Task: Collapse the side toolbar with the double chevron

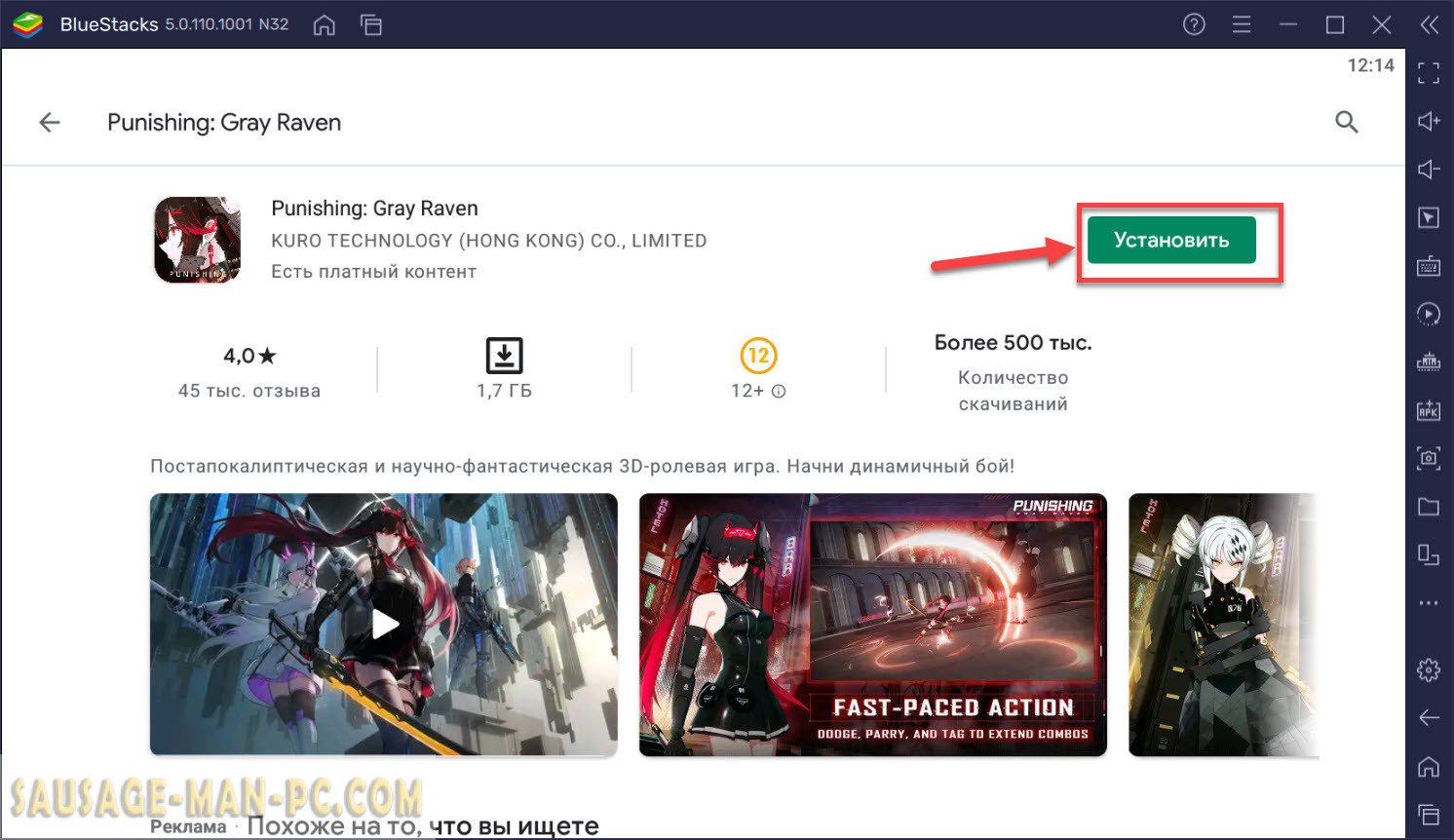Action: pyautogui.click(x=1429, y=24)
